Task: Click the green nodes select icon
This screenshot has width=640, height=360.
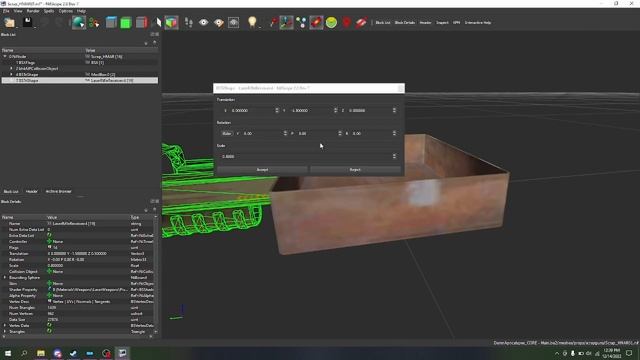Action: (94, 22)
